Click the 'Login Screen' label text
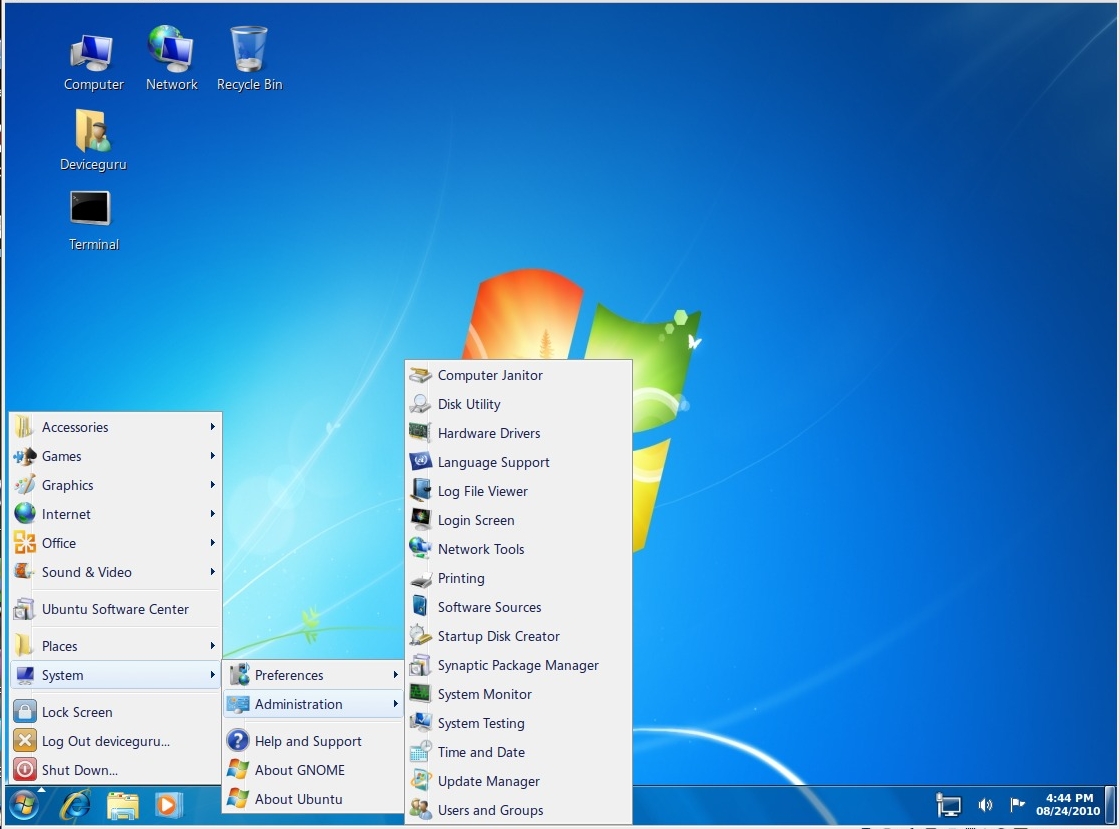Viewport: 1120px width, 829px height. [476, 521]
